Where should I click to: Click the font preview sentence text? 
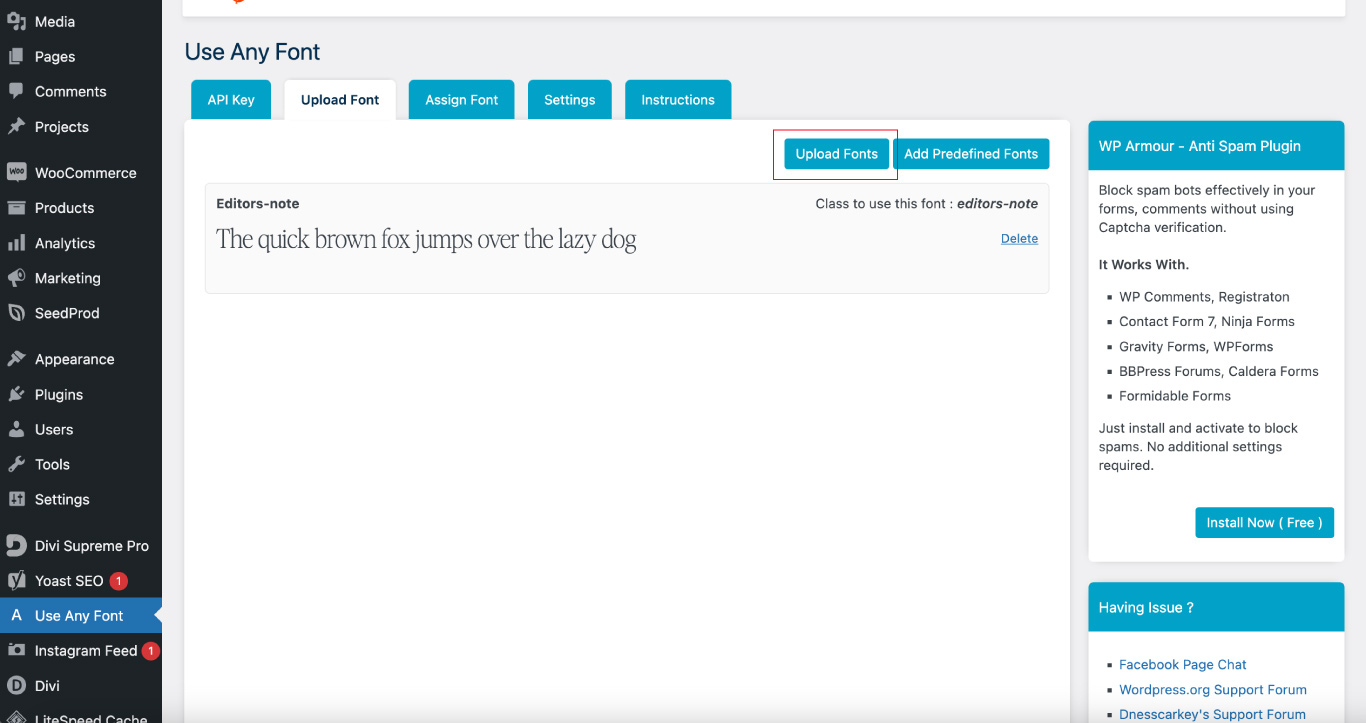click(426, 240)
